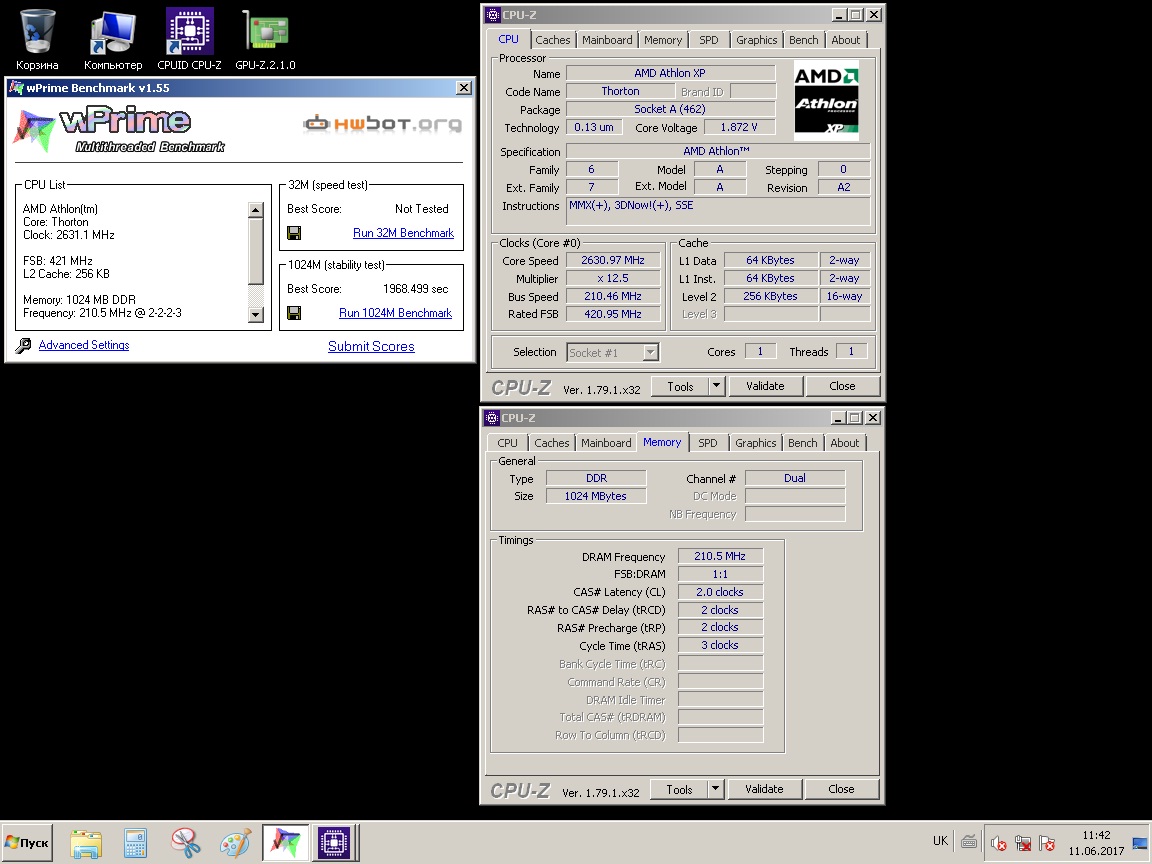
Task: Click the Close button in the upper CPU-Z window
Action: (842, 386)
